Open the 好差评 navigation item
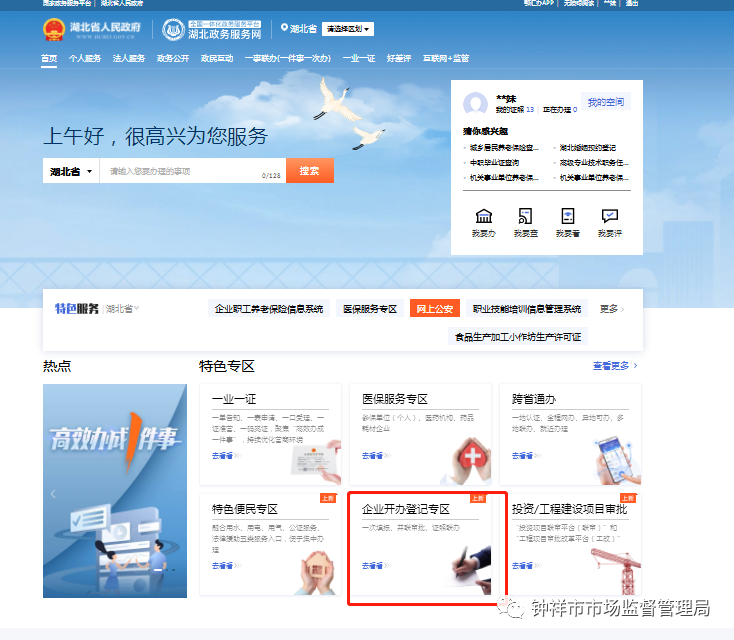734x640 pixels. pyautogui.click(x=399, y=58)
